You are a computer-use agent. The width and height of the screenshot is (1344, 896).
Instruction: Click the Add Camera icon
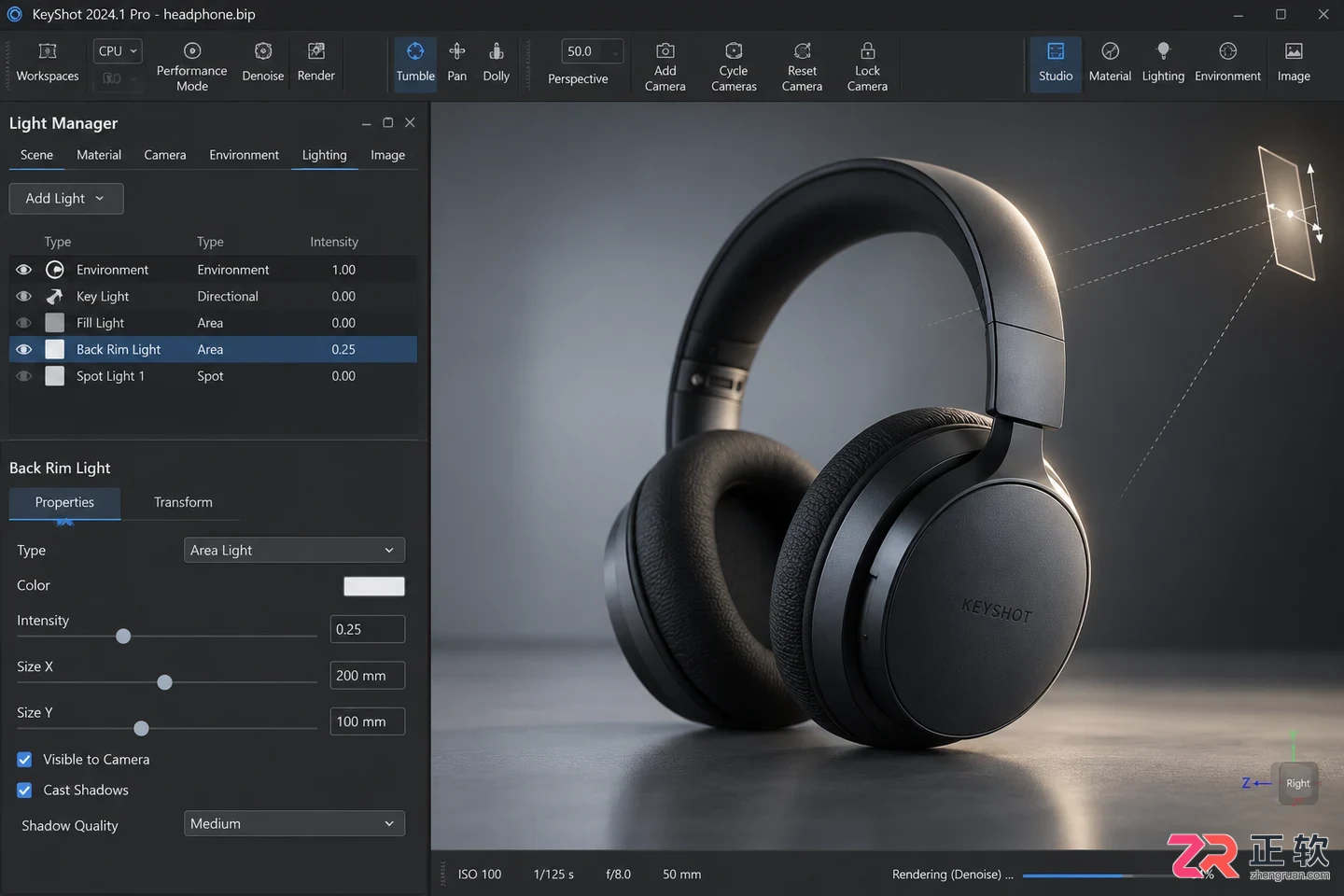[x=665, y=51]
